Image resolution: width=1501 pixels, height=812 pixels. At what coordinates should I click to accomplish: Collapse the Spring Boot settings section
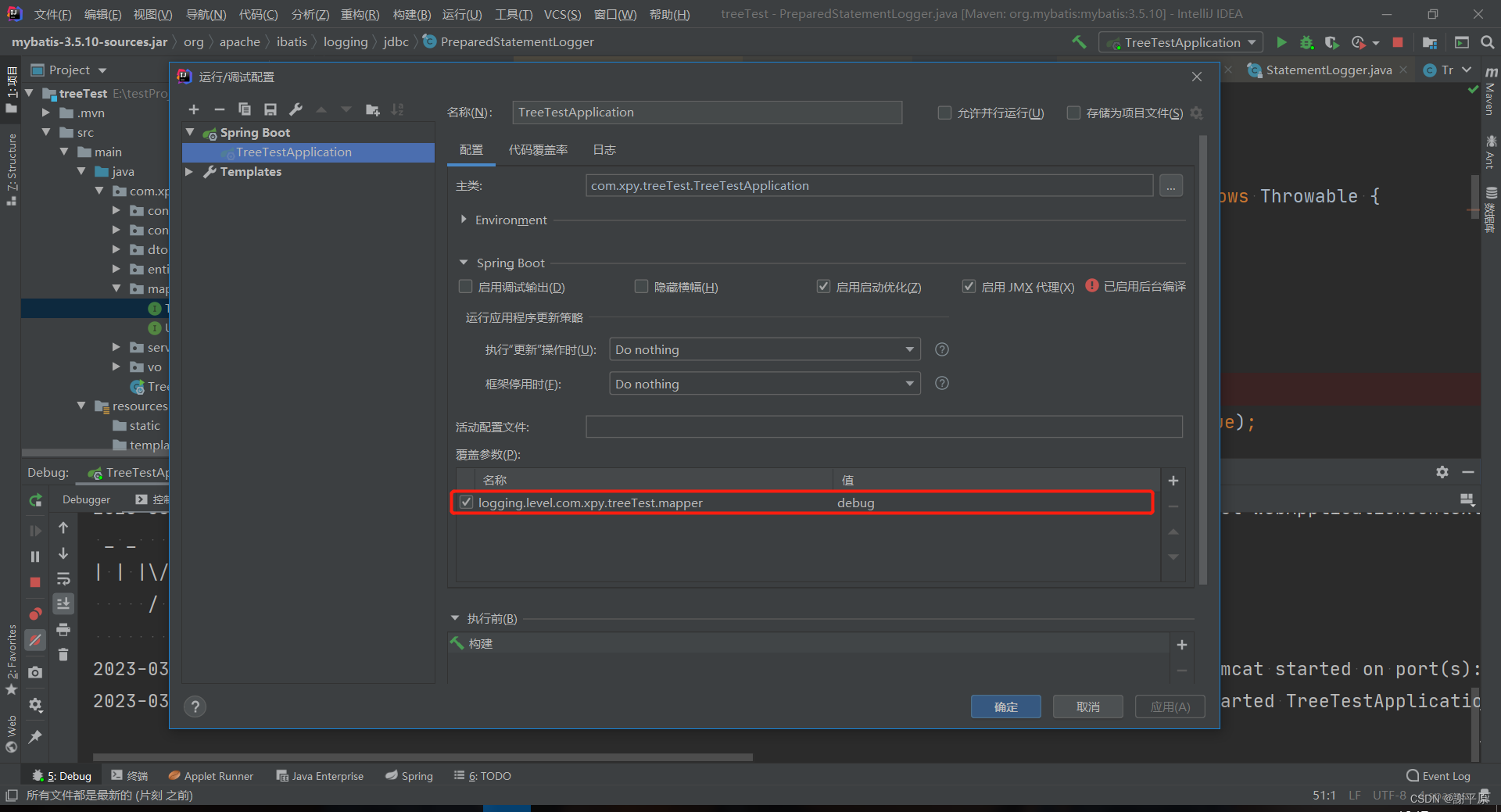[x=464, y=263]
